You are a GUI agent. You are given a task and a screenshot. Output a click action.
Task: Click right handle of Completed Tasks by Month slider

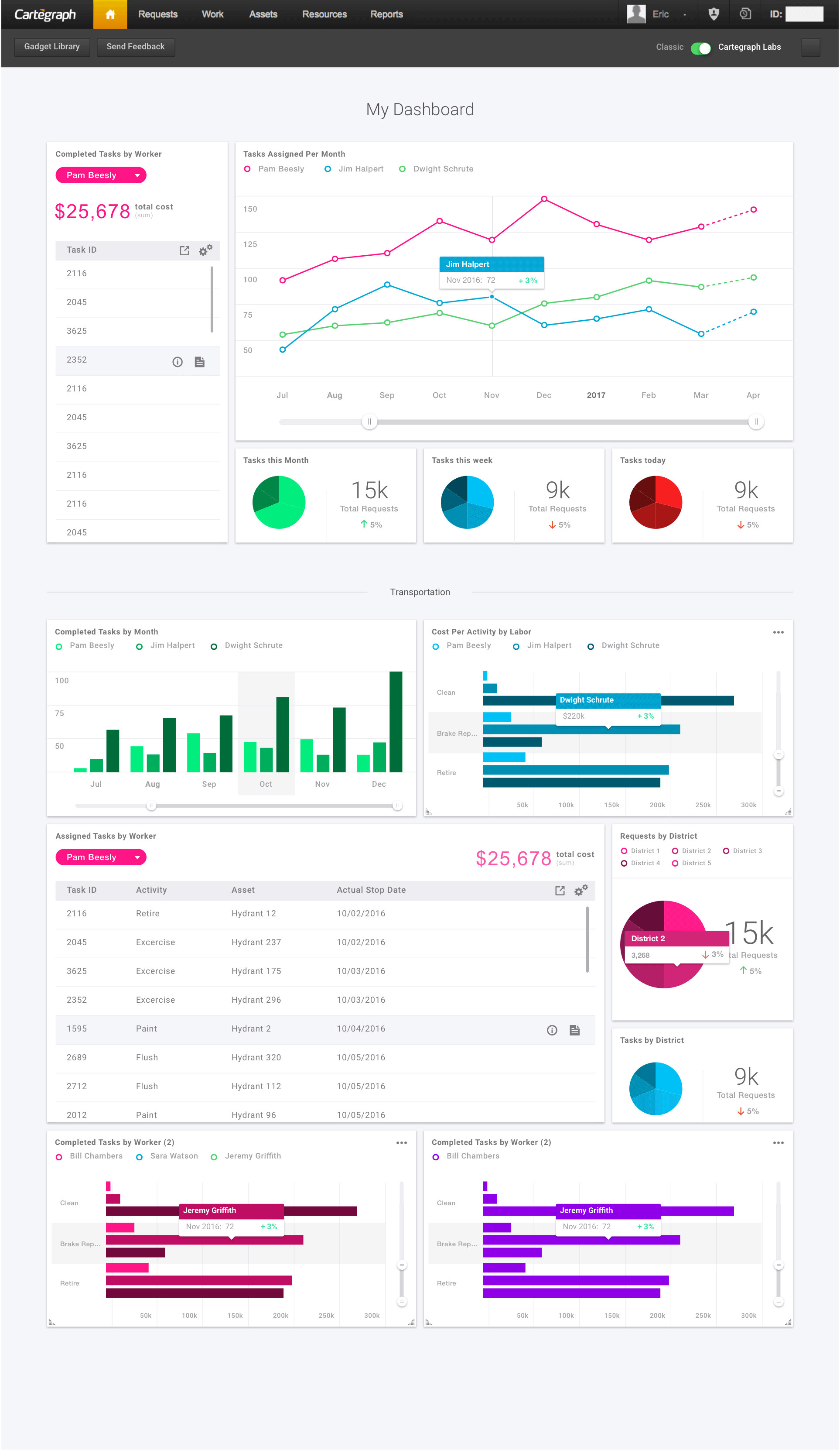tap(397, 806)
